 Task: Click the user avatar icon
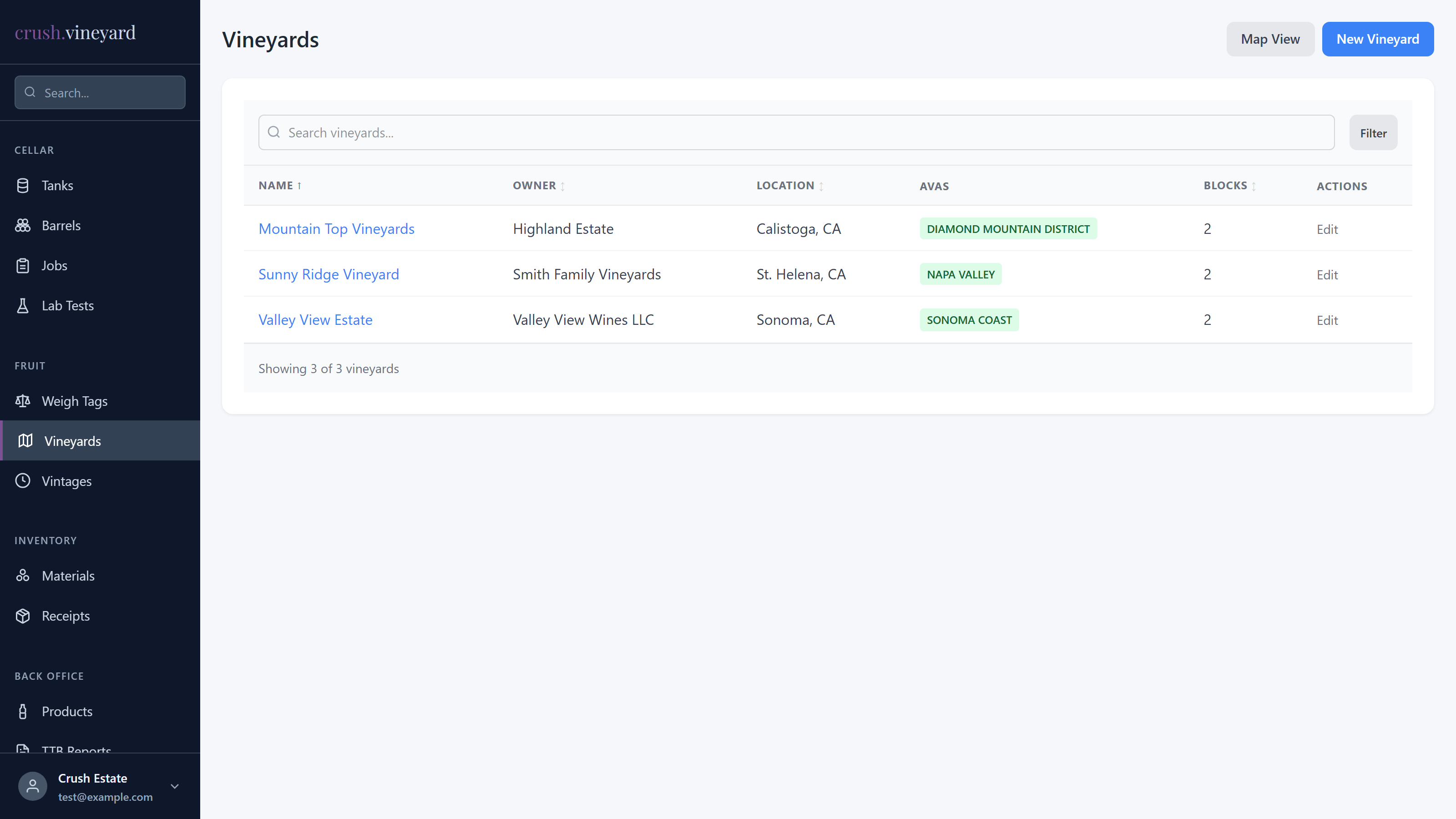(33, 786)
